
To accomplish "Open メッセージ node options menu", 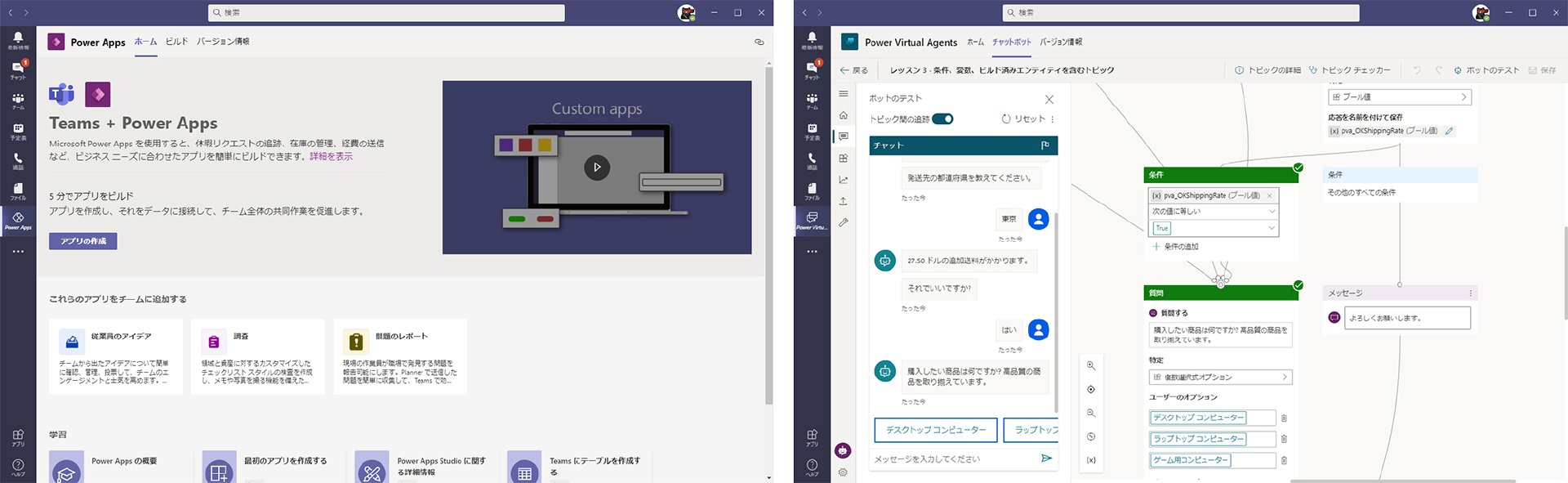I will click(1471, 293).
